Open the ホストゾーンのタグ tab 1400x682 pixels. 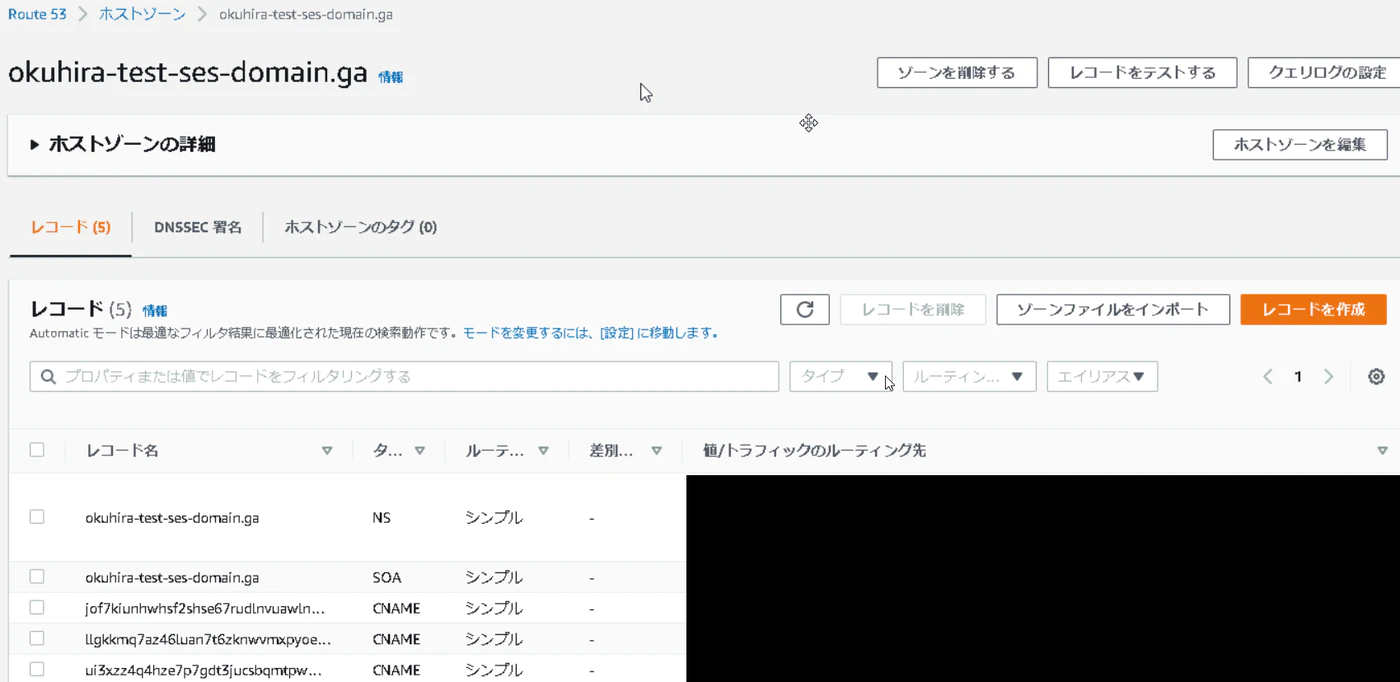[x=360, y=227]
